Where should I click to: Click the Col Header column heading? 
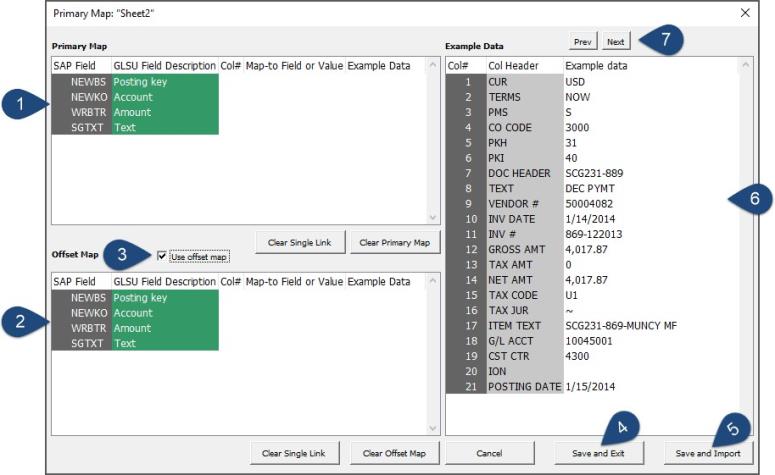[x=513, y=66]
